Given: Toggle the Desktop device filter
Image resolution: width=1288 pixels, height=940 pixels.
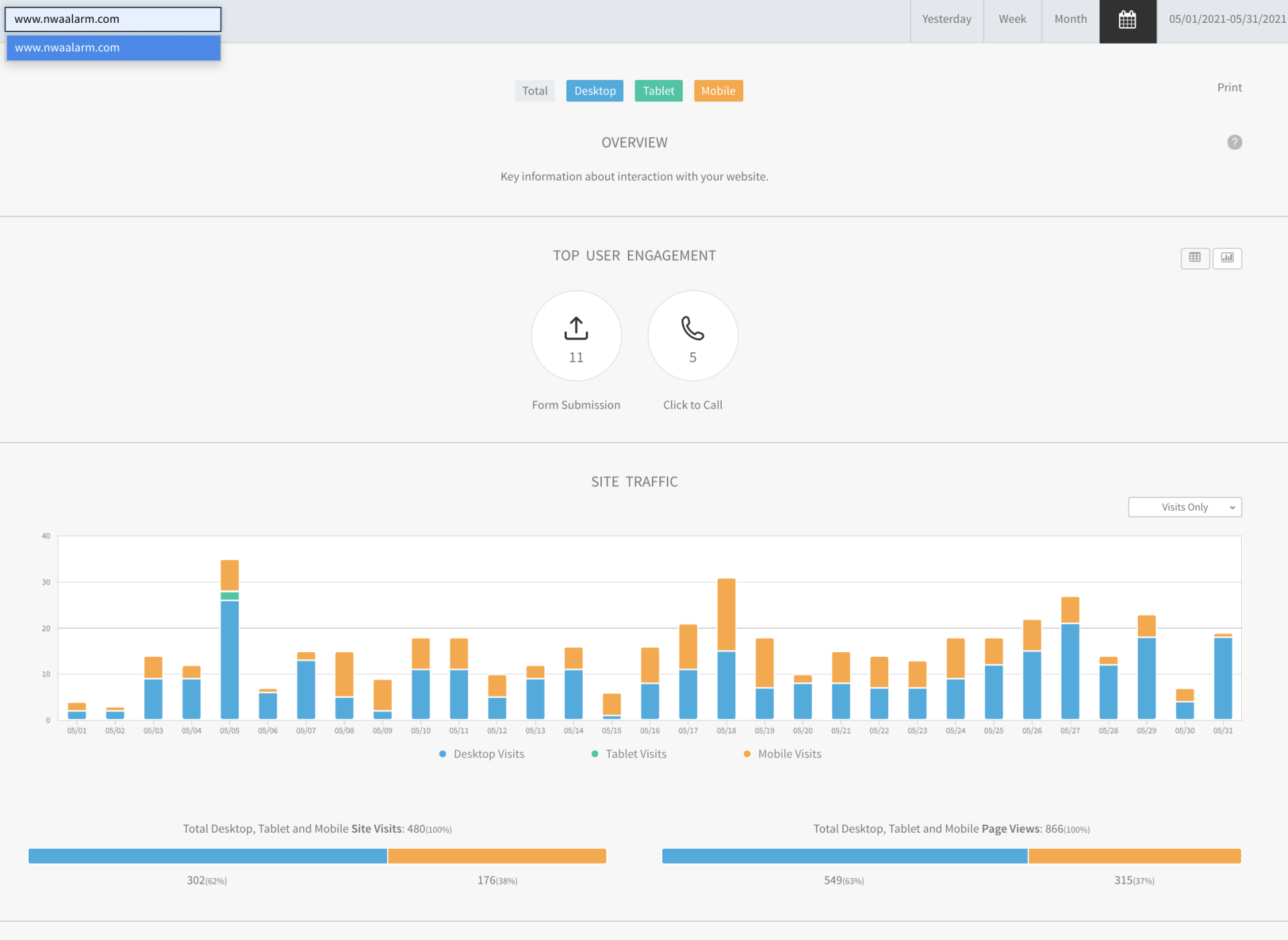Looking at the screenshot, I should (x=594, y=91).
